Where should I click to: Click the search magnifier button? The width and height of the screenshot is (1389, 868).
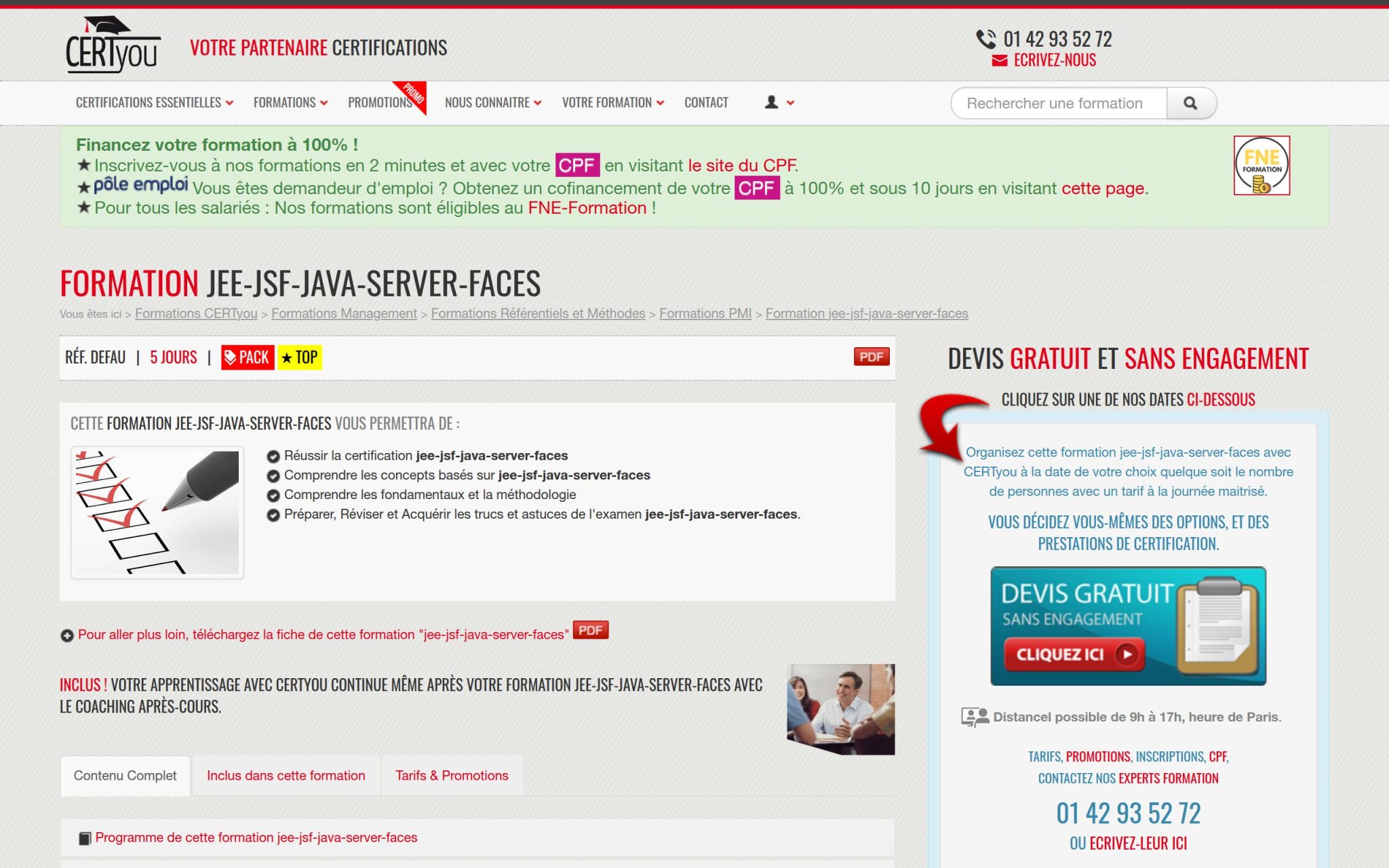coord(1190,103)
